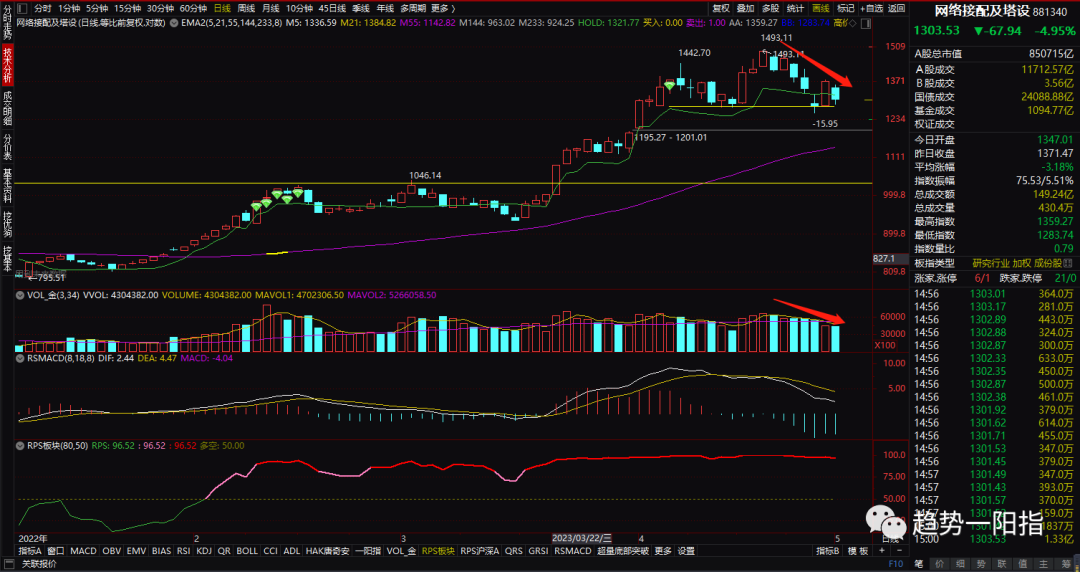Switch to 季线 quarterly chart
This screenshot has height=572, width=1080.
pyautogui.click(x=361, y=8)
